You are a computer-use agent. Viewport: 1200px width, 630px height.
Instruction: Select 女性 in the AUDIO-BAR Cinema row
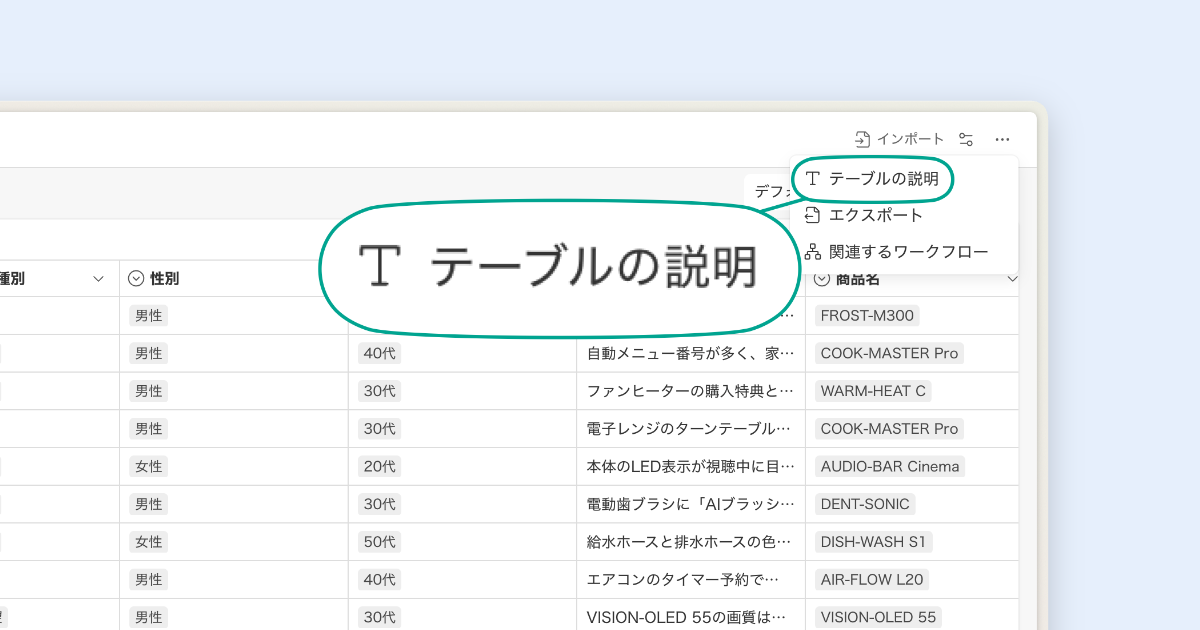pos(149,466)
